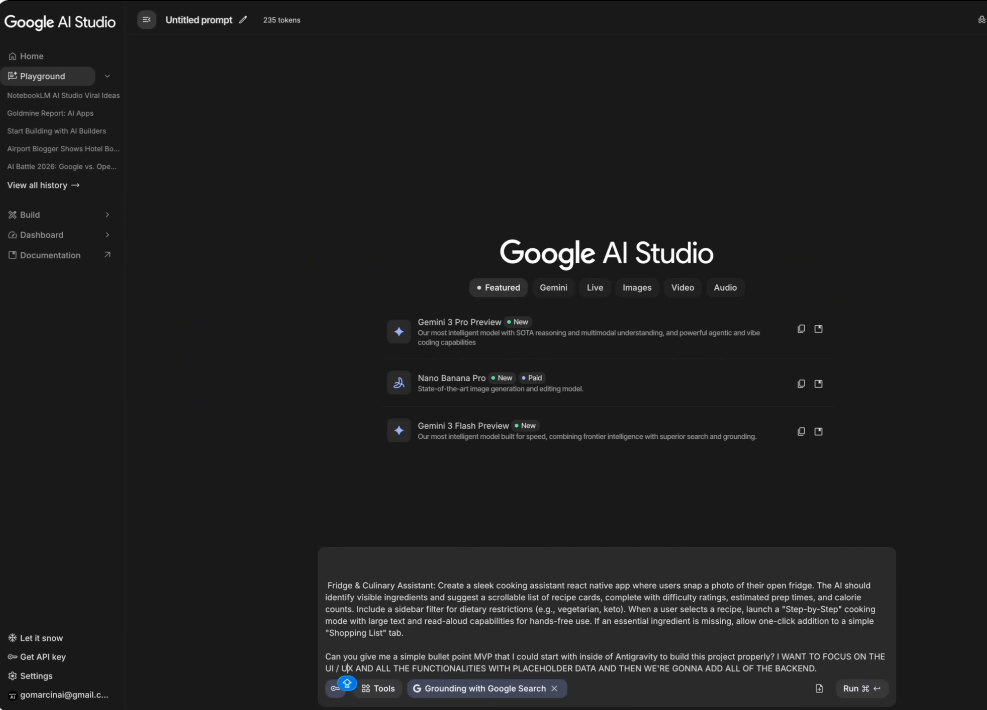This screenshot has width=987, height=710.
Task: Open the Google AI Studio logo link
Action: click(x=60, y=22)
